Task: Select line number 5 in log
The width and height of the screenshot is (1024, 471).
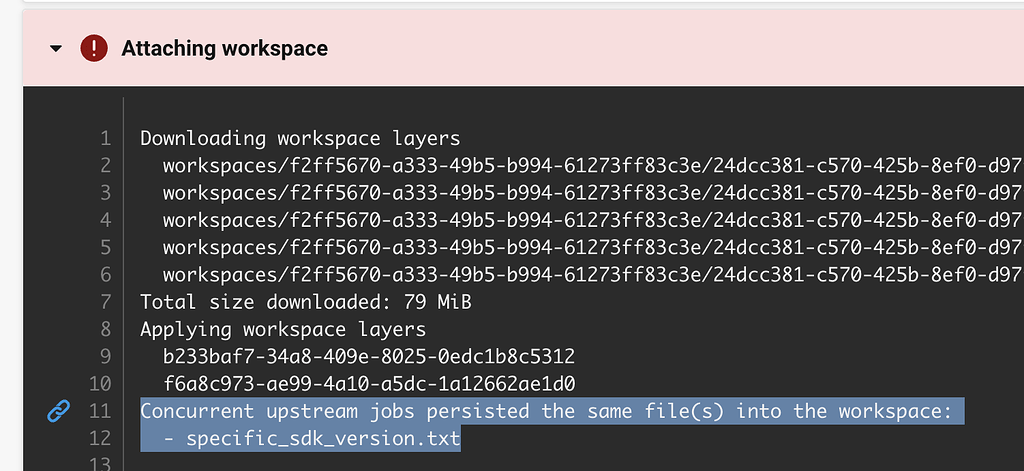Action: click(x=105, y=247)
